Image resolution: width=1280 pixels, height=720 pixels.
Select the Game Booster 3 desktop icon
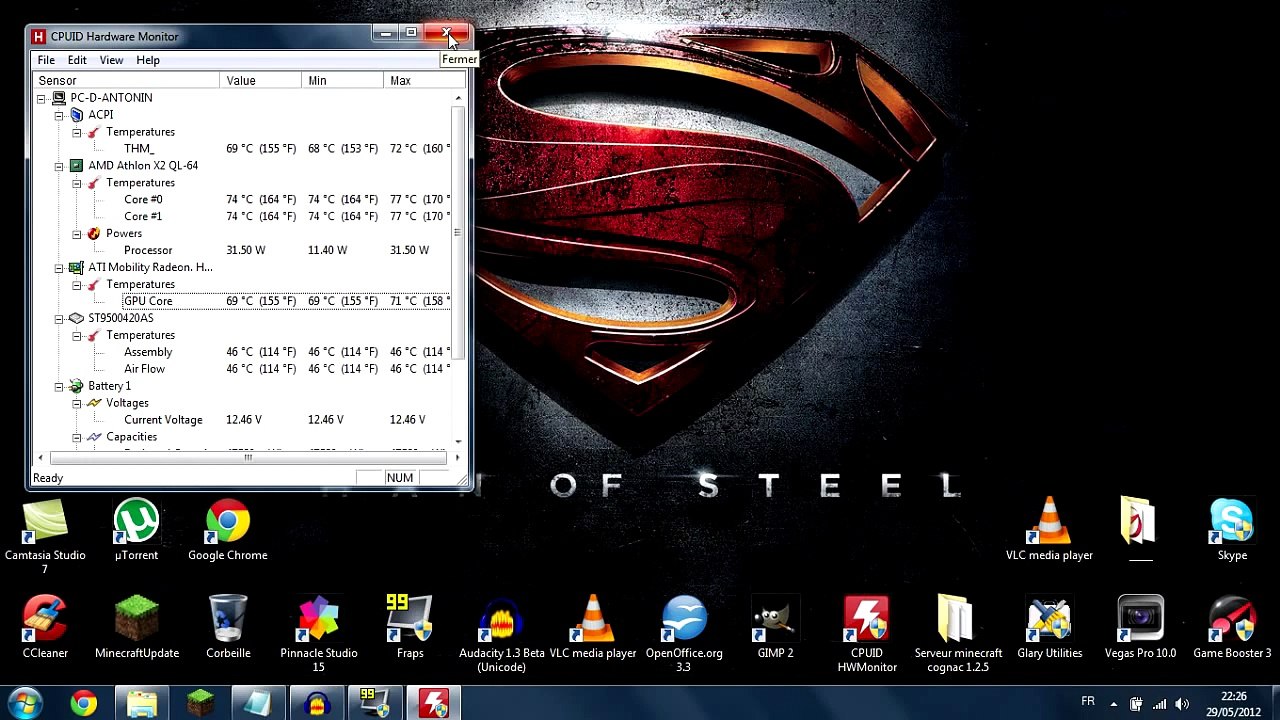[x=1232, y=628]
